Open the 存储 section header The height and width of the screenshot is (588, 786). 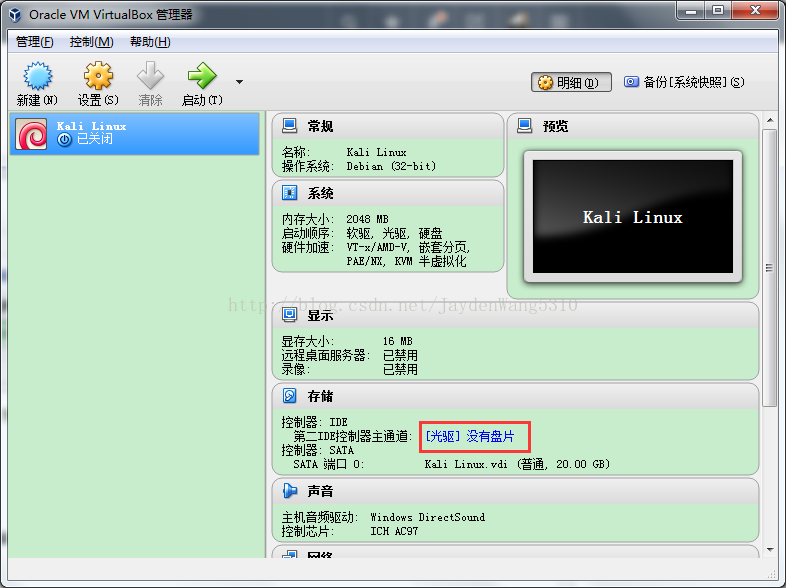pyautogui.click(x=515, y=396)
